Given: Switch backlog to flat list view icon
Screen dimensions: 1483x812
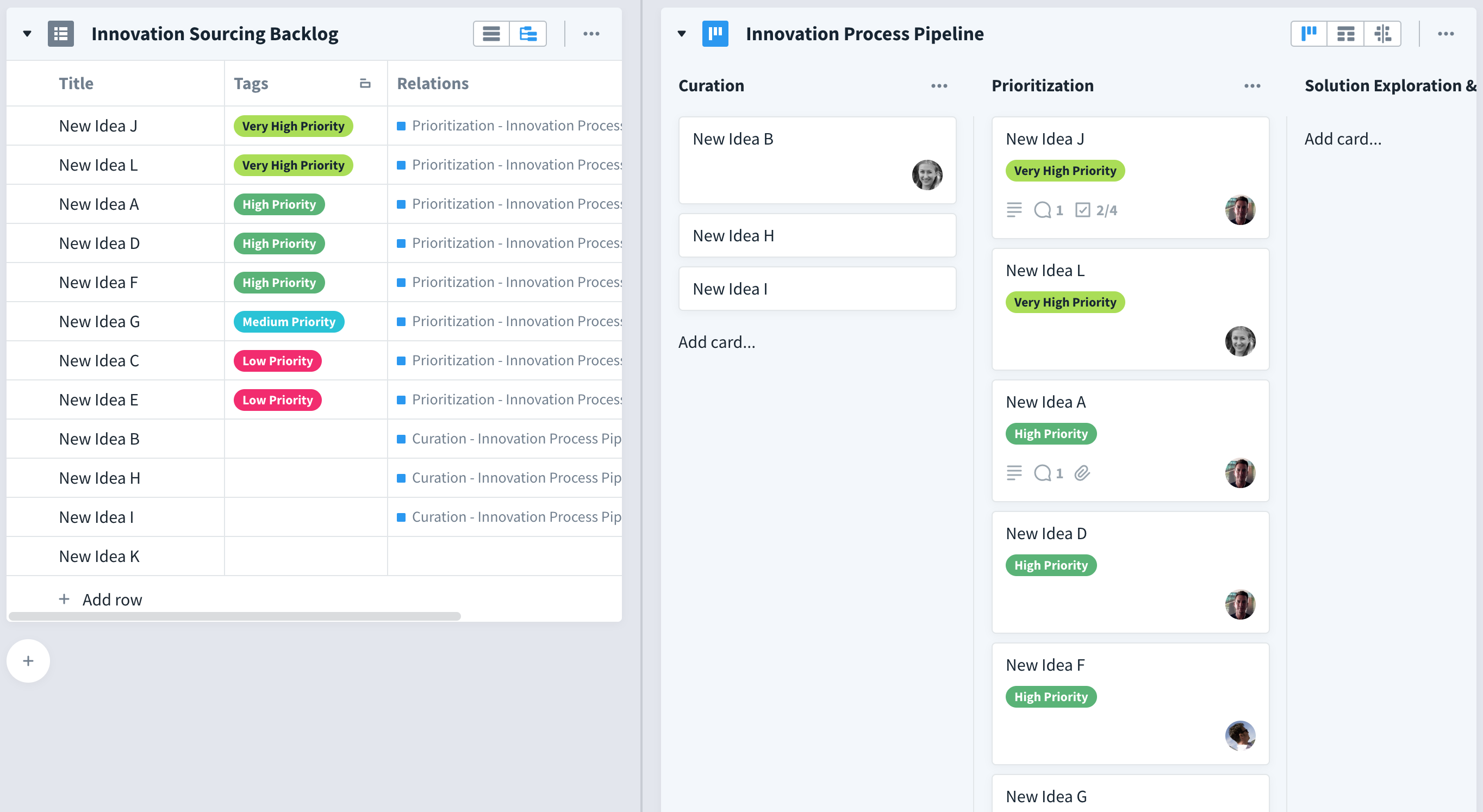Looking at the screenshot, I should coord(491,34).
